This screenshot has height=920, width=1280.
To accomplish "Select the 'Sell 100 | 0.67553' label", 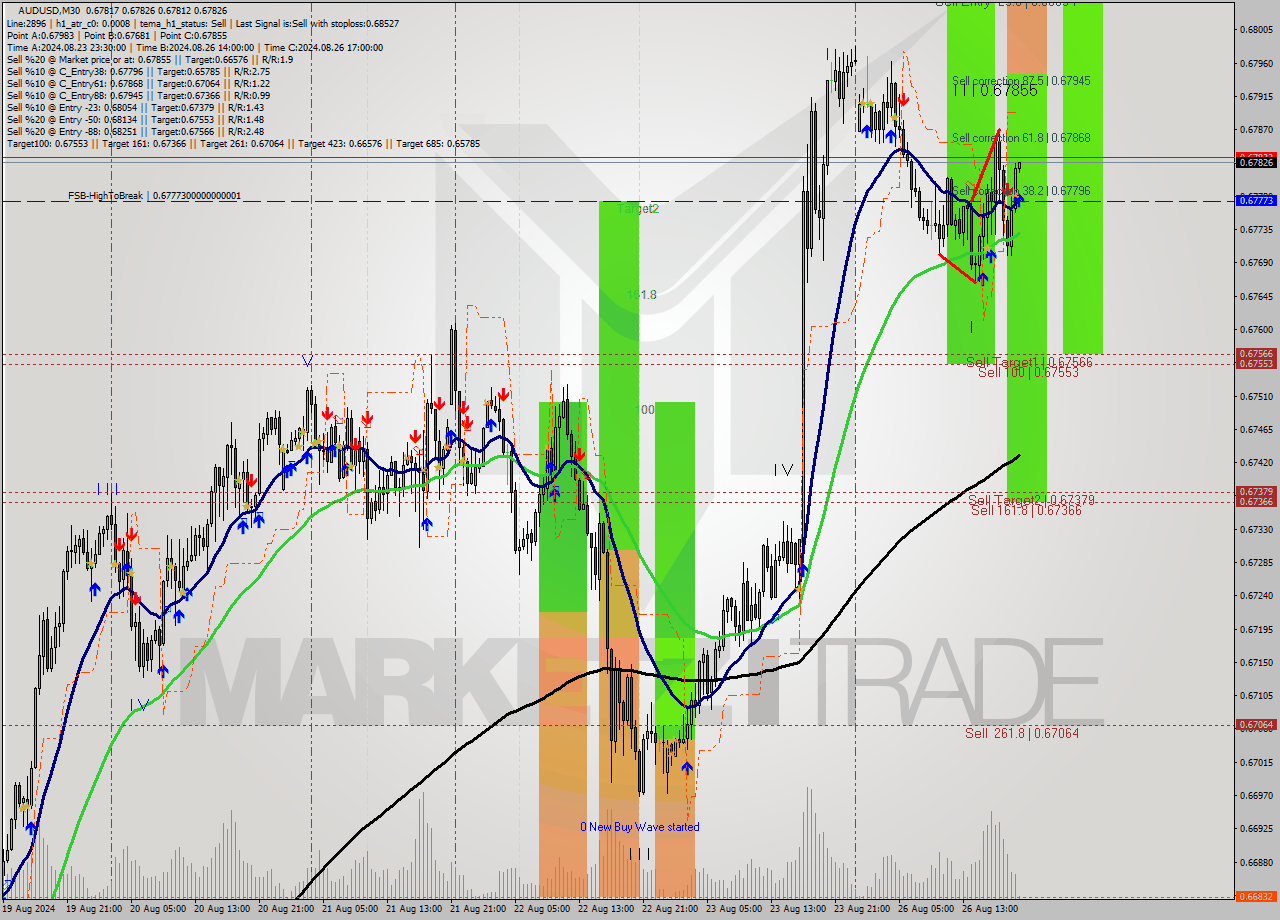I will point(1028,372).
